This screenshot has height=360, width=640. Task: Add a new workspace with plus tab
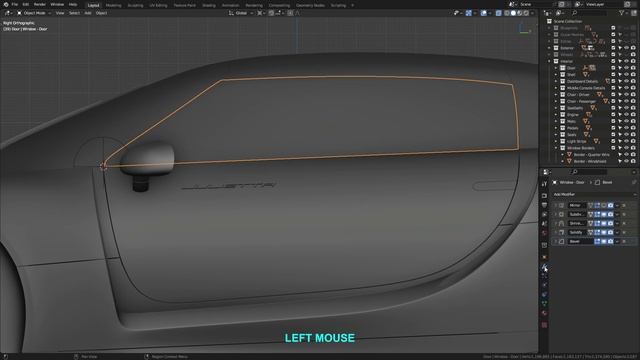(352, 5)
